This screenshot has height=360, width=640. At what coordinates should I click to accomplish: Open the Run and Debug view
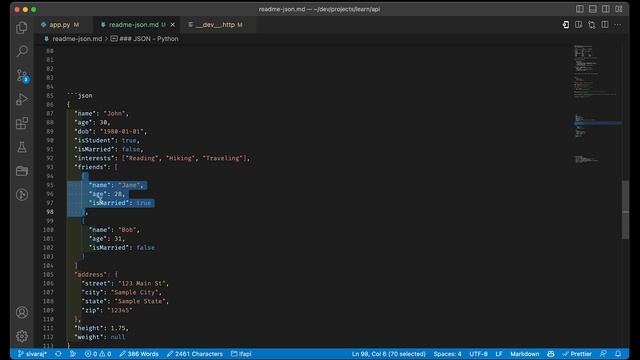coord(22,99)
